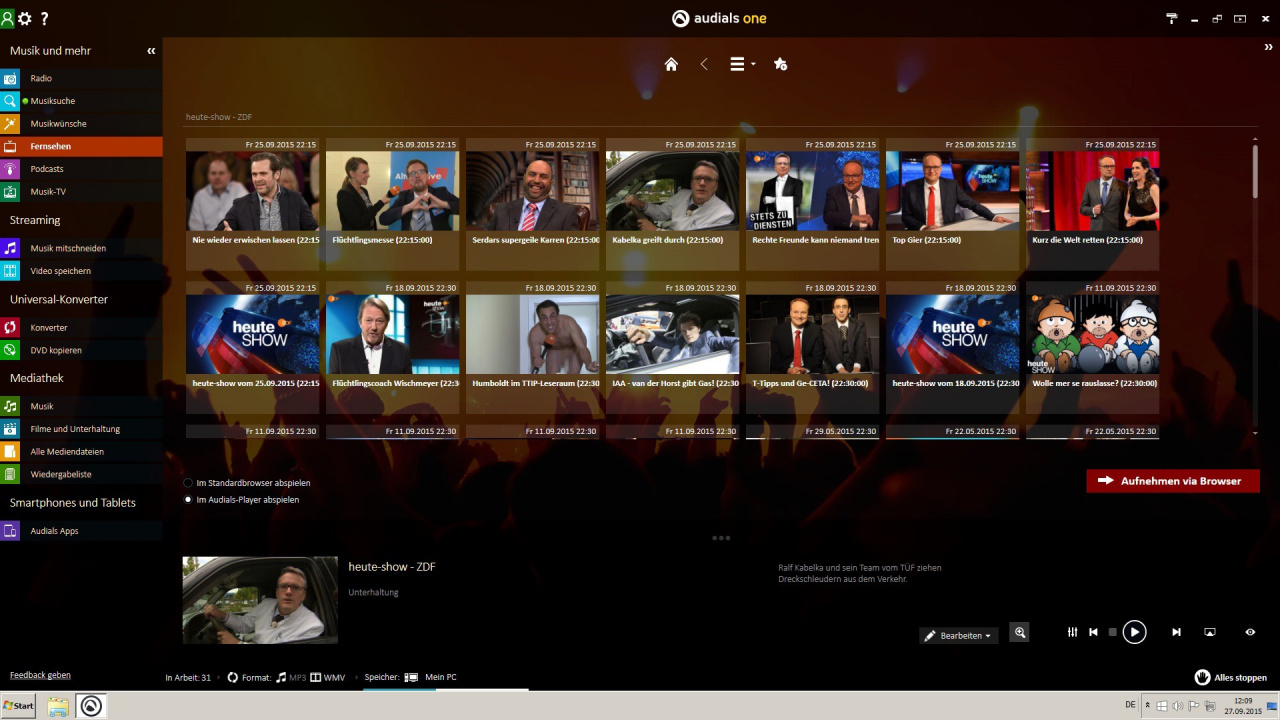Open Wiedergabeliste
Viewport: 1280px width, 720px height.
[x=81, y=474]
